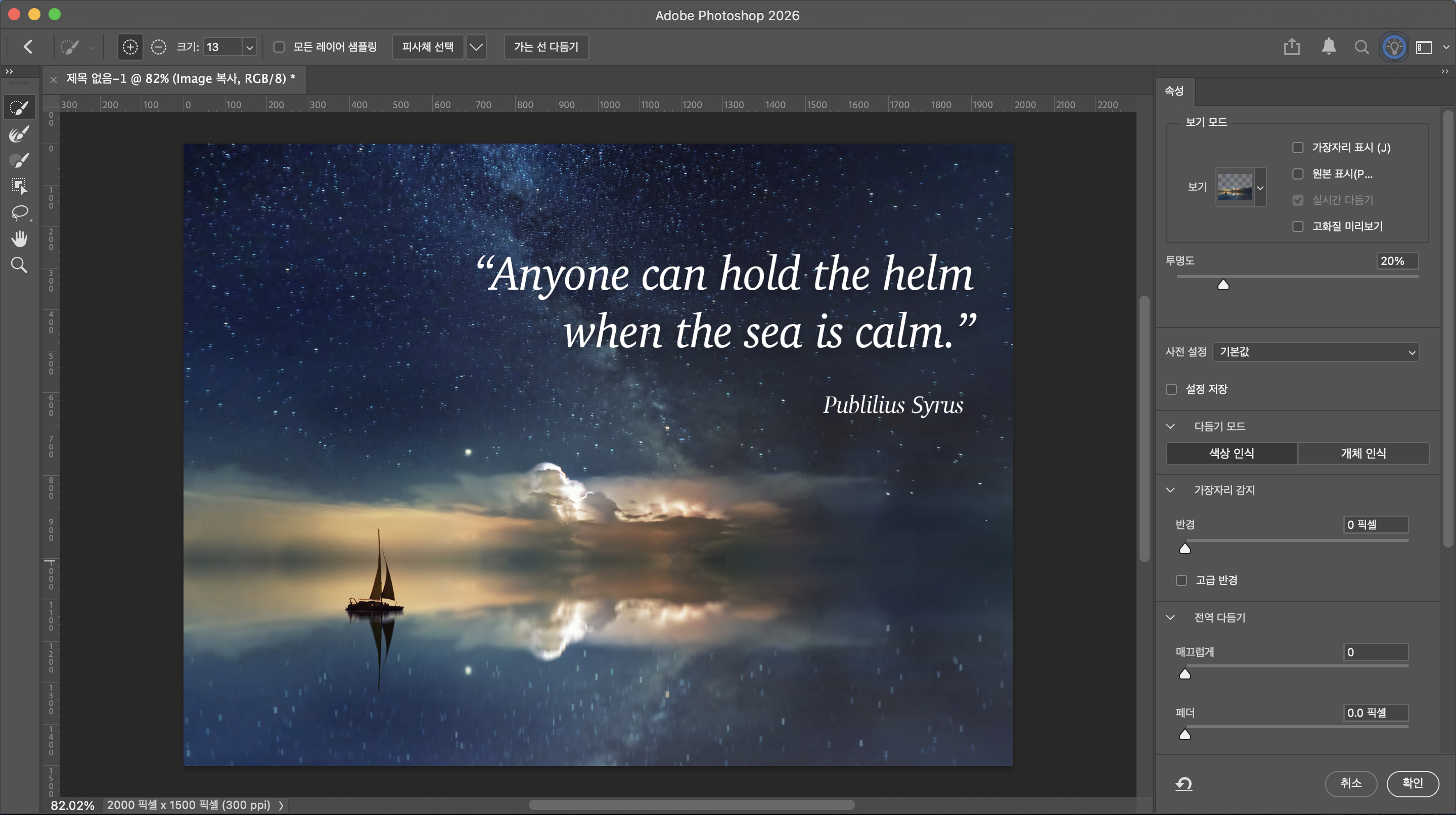1456x815 pixels.
Task: Select the Refine Edge Brush tool
Action: pyautogui.click(x=19, y=134)
